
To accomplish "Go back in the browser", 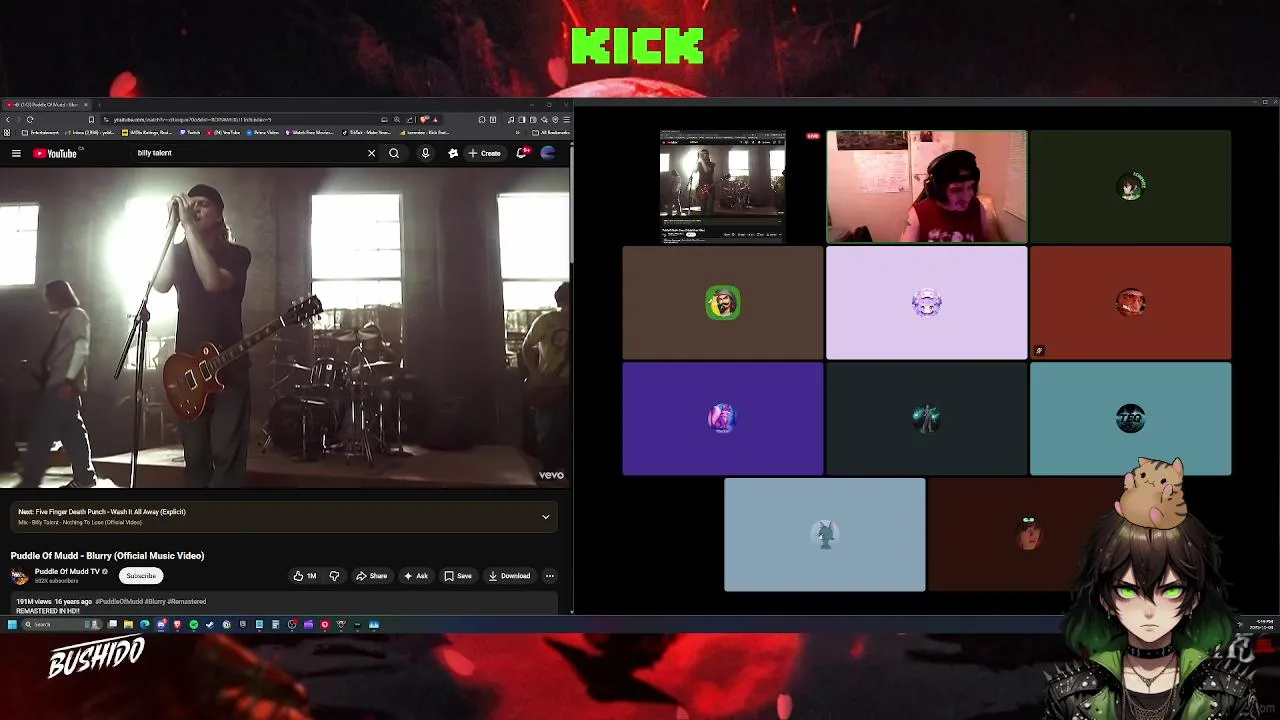I will click(x=7, y=120).
